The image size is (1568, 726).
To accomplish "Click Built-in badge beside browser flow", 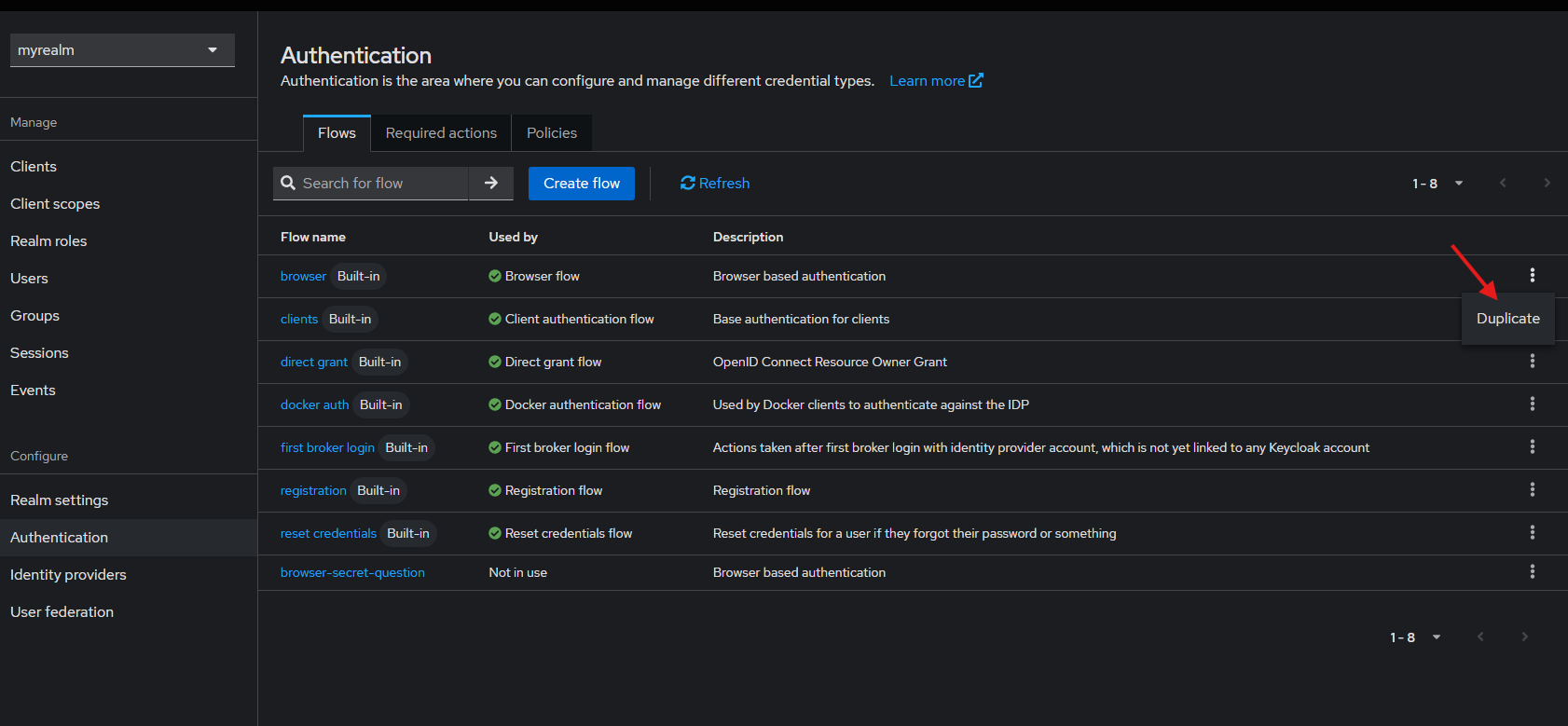I will click(358, 276).
